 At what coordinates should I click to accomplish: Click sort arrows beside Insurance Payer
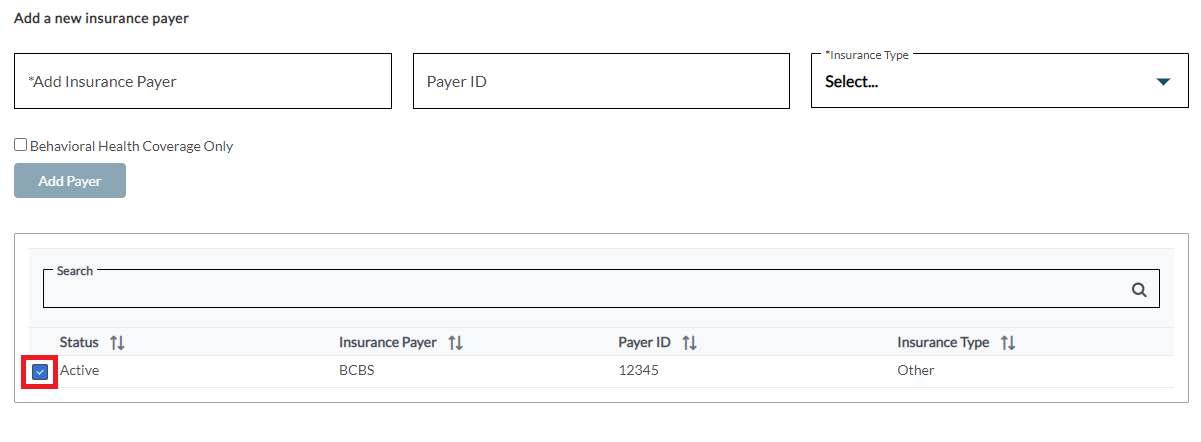pos(455,343)
